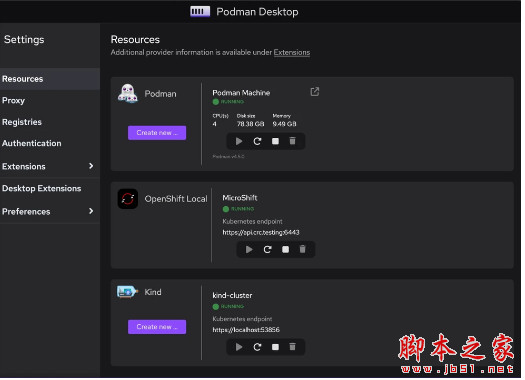The image size is (525, 380).
Task: Click the MicroShift resource name
Action: (x=241, y=199)
